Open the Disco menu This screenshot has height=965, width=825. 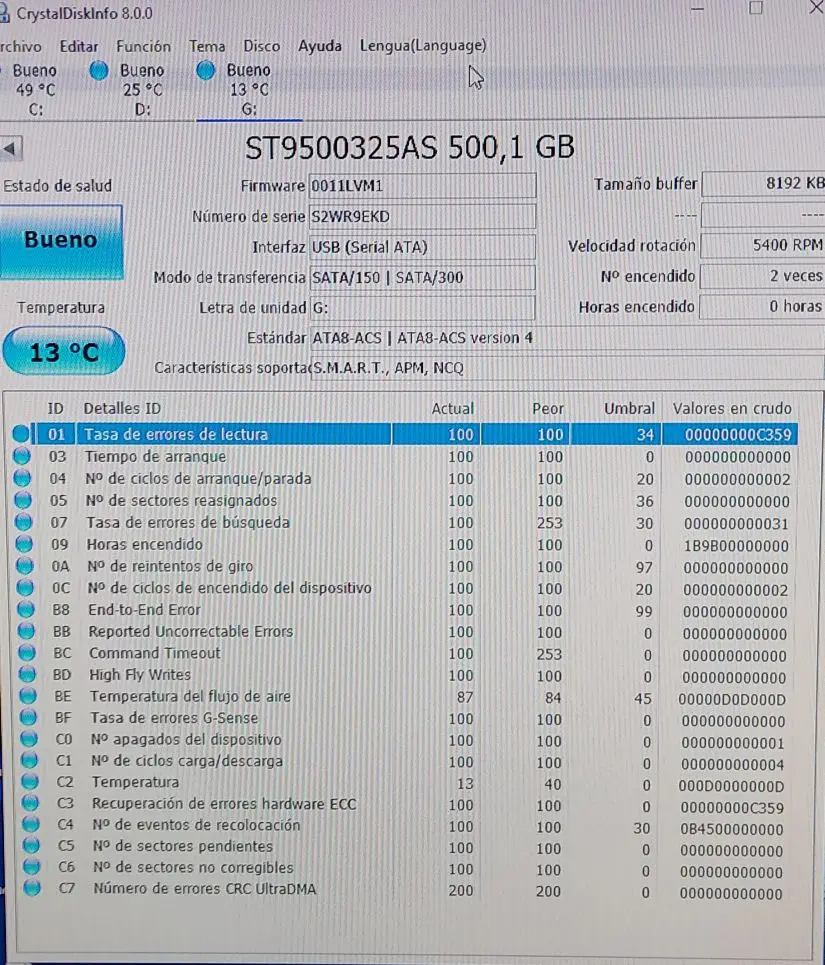261,46
